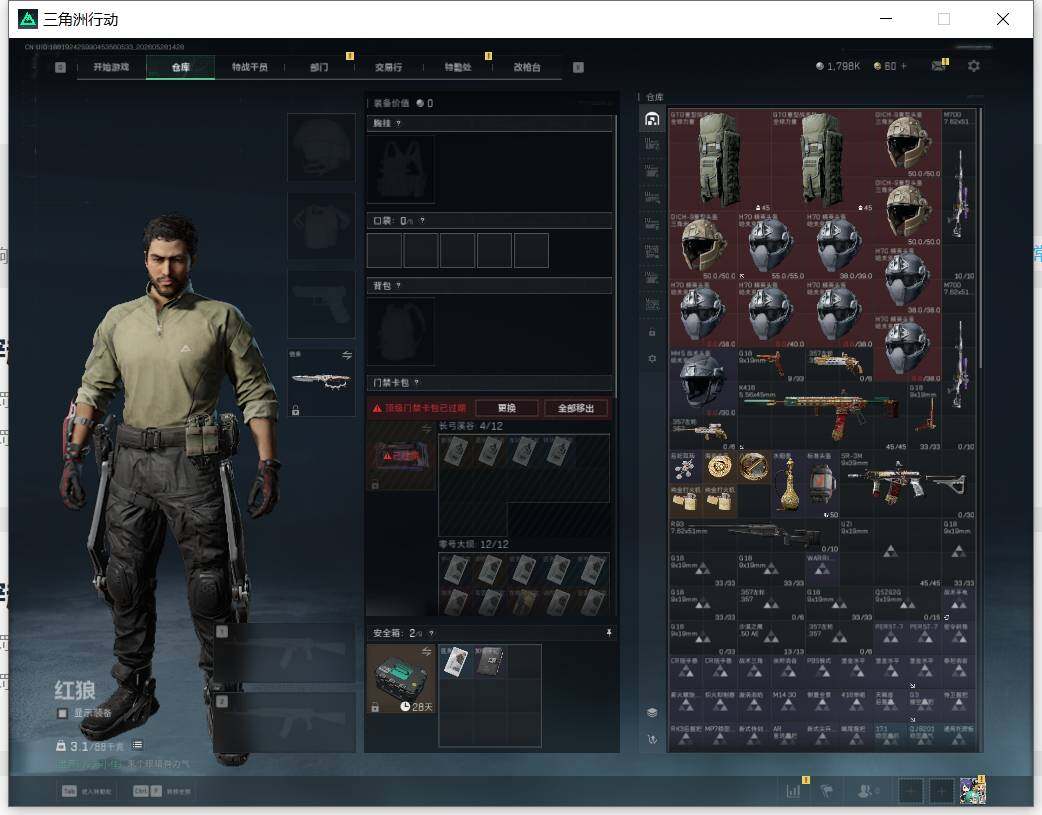The image size is (1042, 815).
Task: Click the sort/organize icon below layers
Action: pyautogui.click(x=652, y=739)
